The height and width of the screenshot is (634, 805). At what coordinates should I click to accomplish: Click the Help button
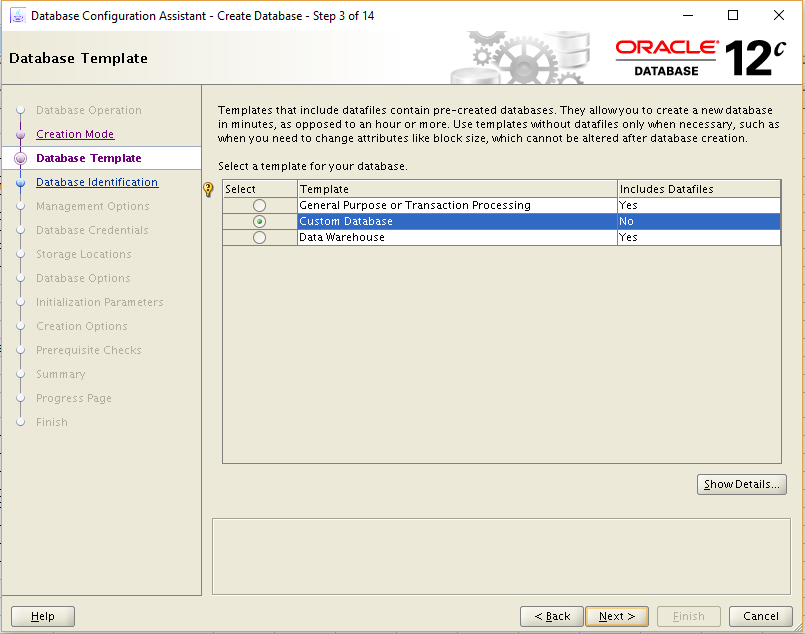click(x=42, y=616)
